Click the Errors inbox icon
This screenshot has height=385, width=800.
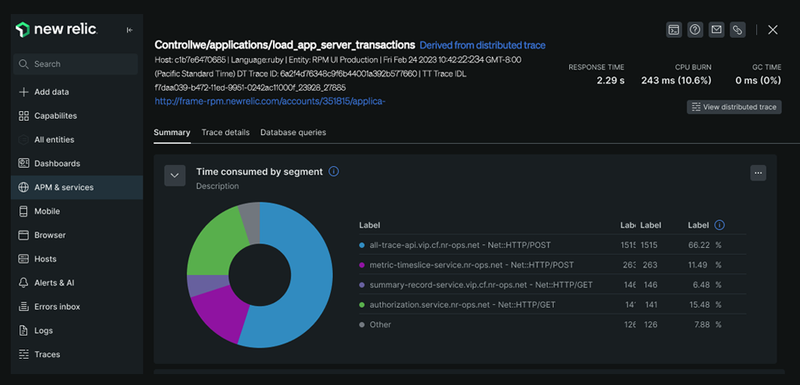[x=23, y=307]
